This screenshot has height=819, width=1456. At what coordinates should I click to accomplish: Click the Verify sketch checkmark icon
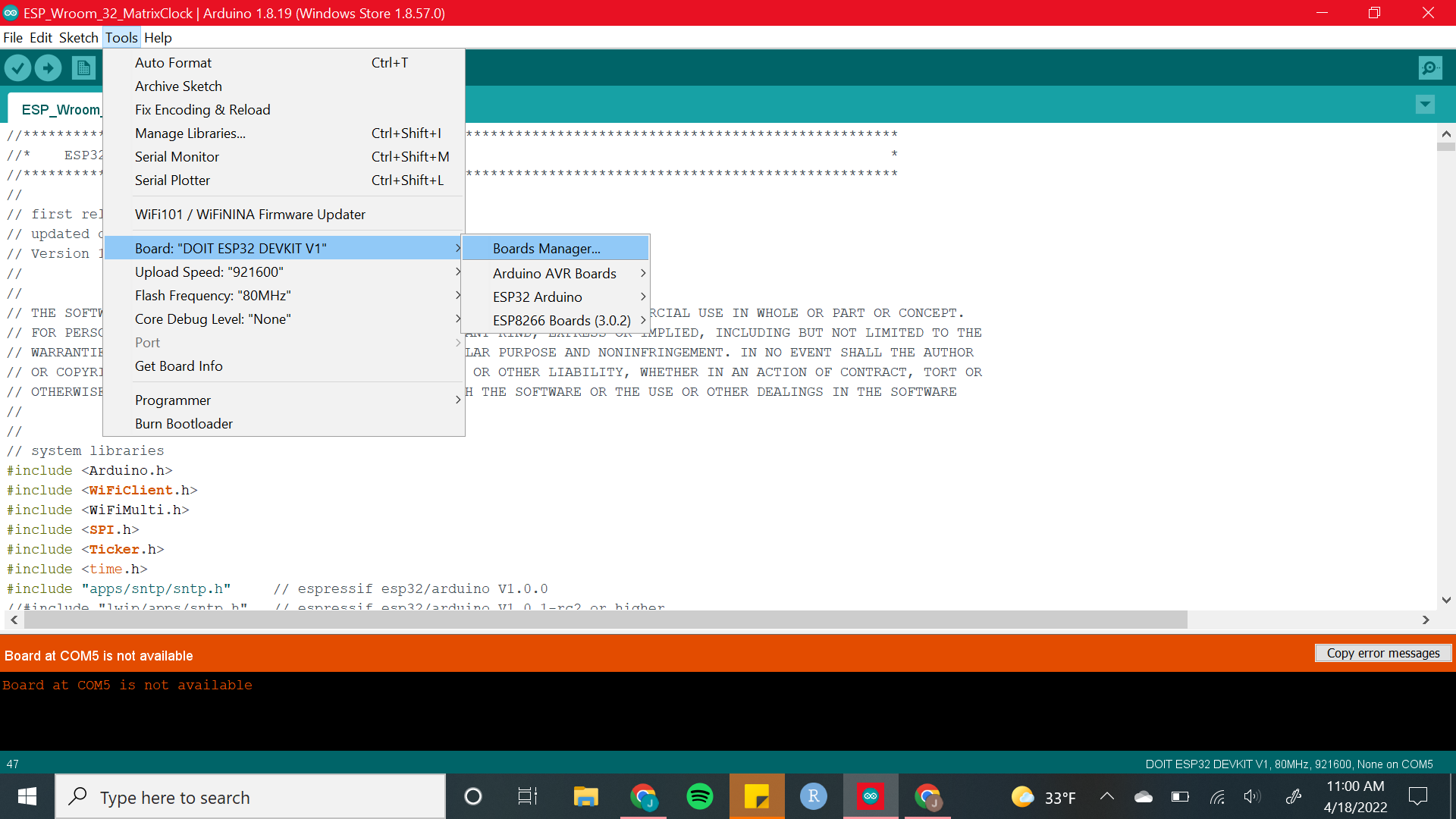coord(17,68)
